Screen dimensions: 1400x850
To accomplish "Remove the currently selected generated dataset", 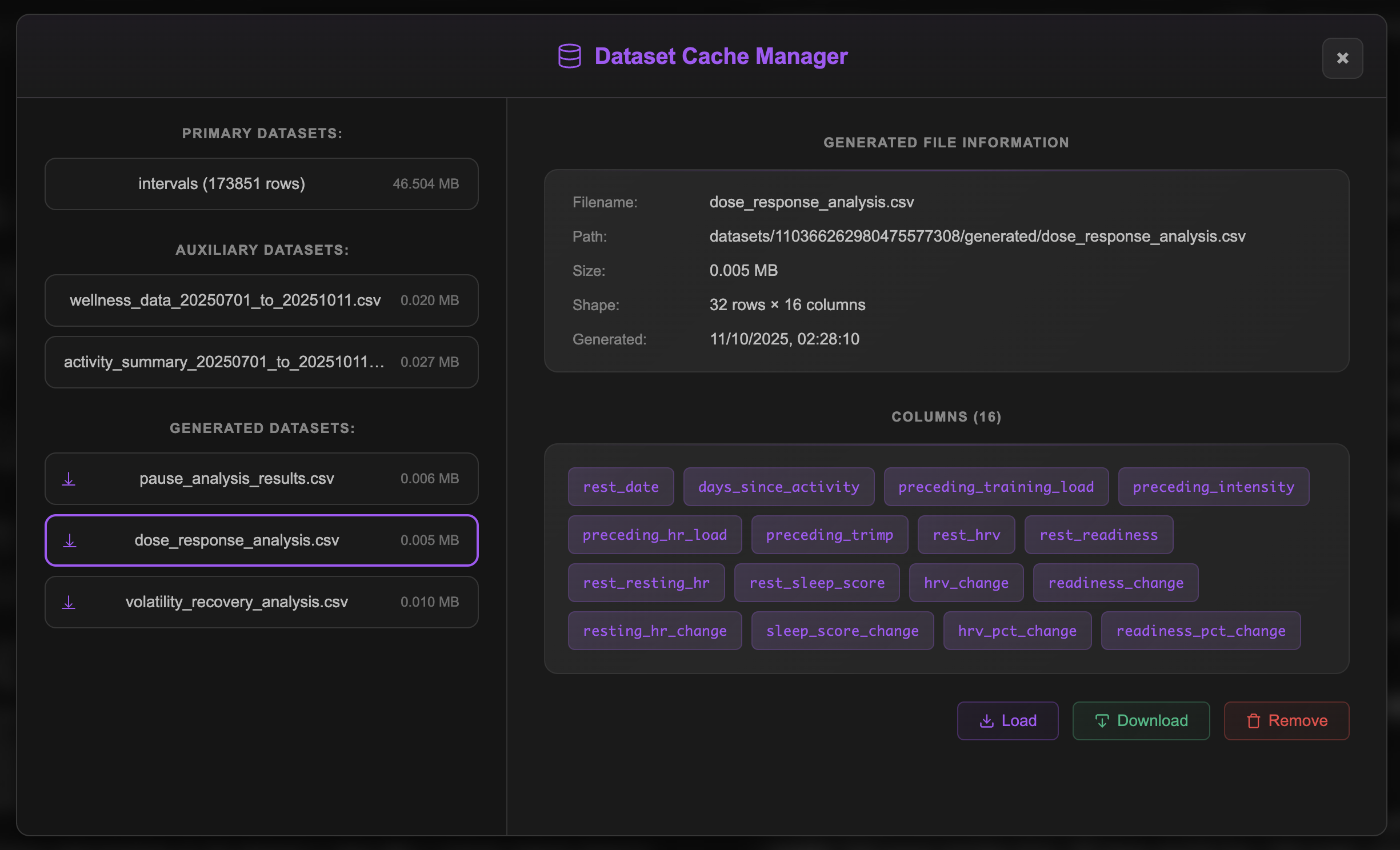I will click(x=1286, y=721).
